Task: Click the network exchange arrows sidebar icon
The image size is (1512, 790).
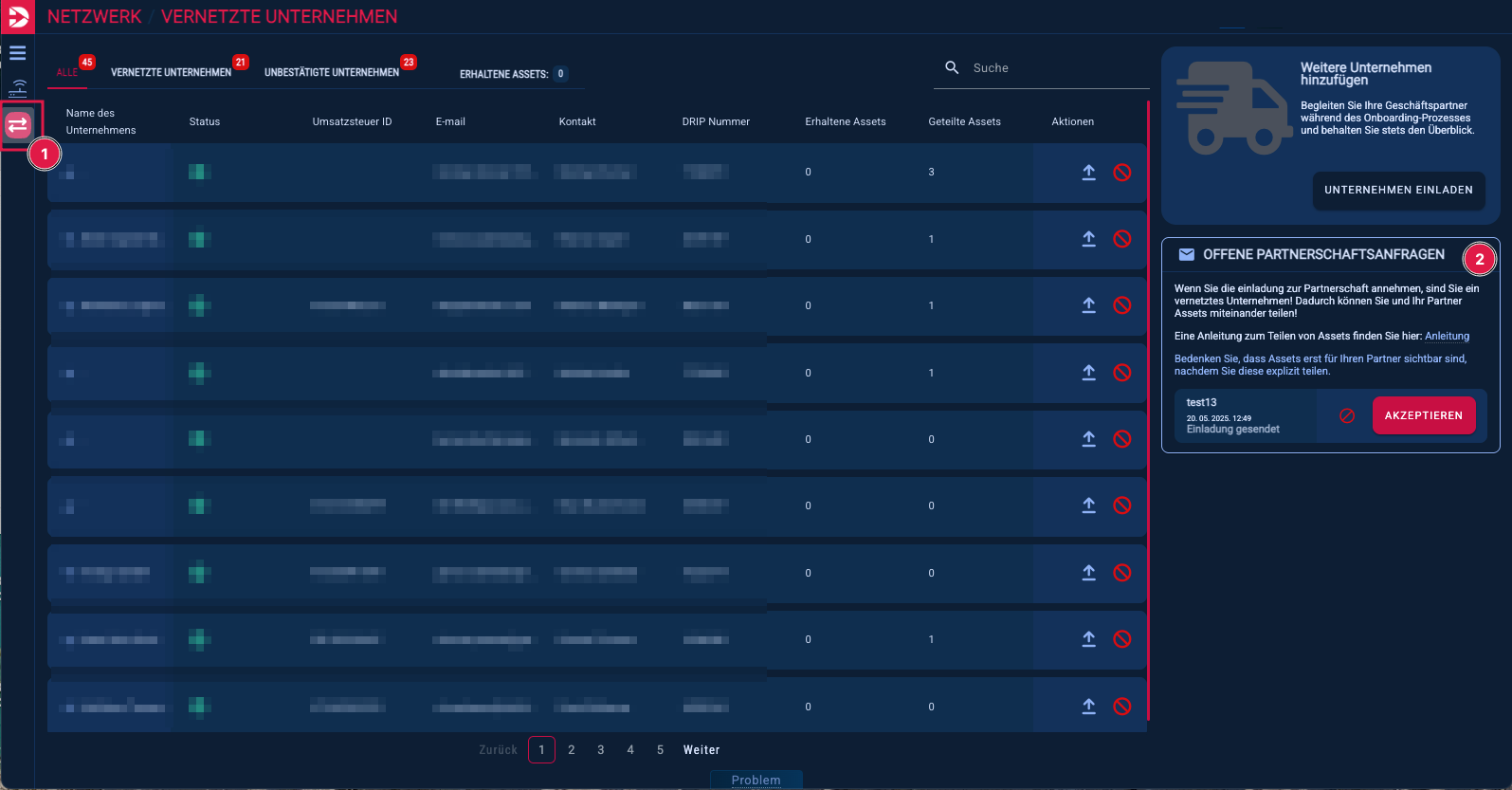Action: [x=18, y=125]
